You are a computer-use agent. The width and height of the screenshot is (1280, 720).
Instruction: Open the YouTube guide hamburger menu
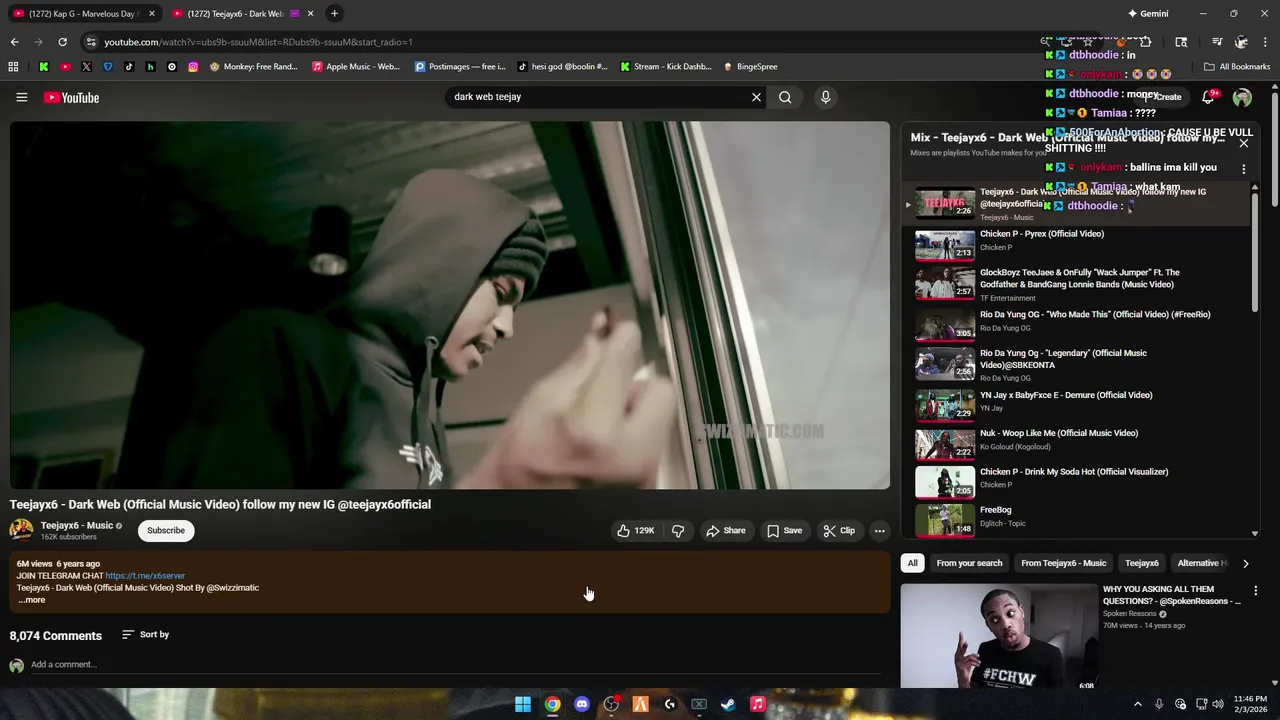tap(21, 97)
